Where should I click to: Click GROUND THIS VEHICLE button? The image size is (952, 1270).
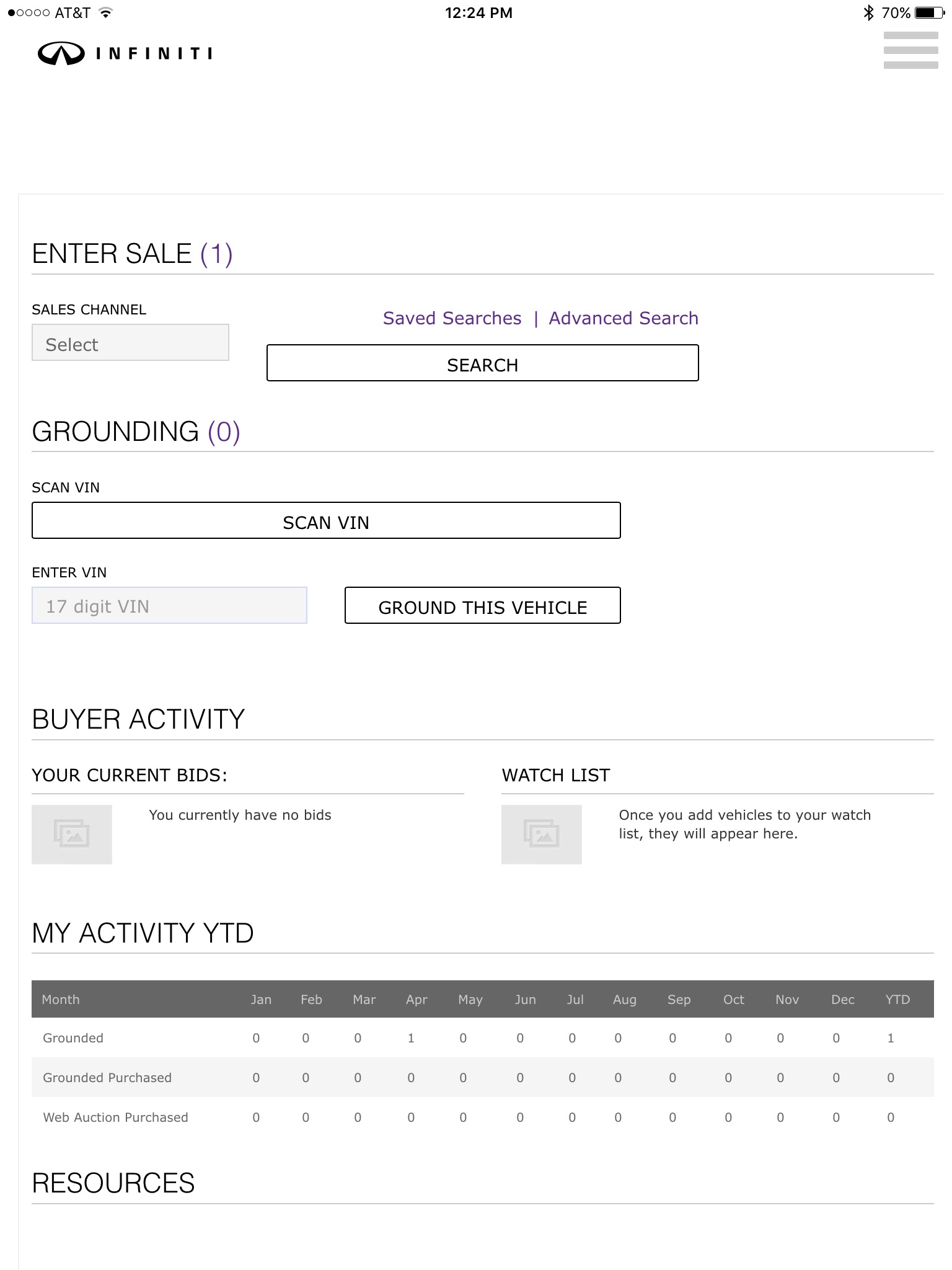[482, 606]
